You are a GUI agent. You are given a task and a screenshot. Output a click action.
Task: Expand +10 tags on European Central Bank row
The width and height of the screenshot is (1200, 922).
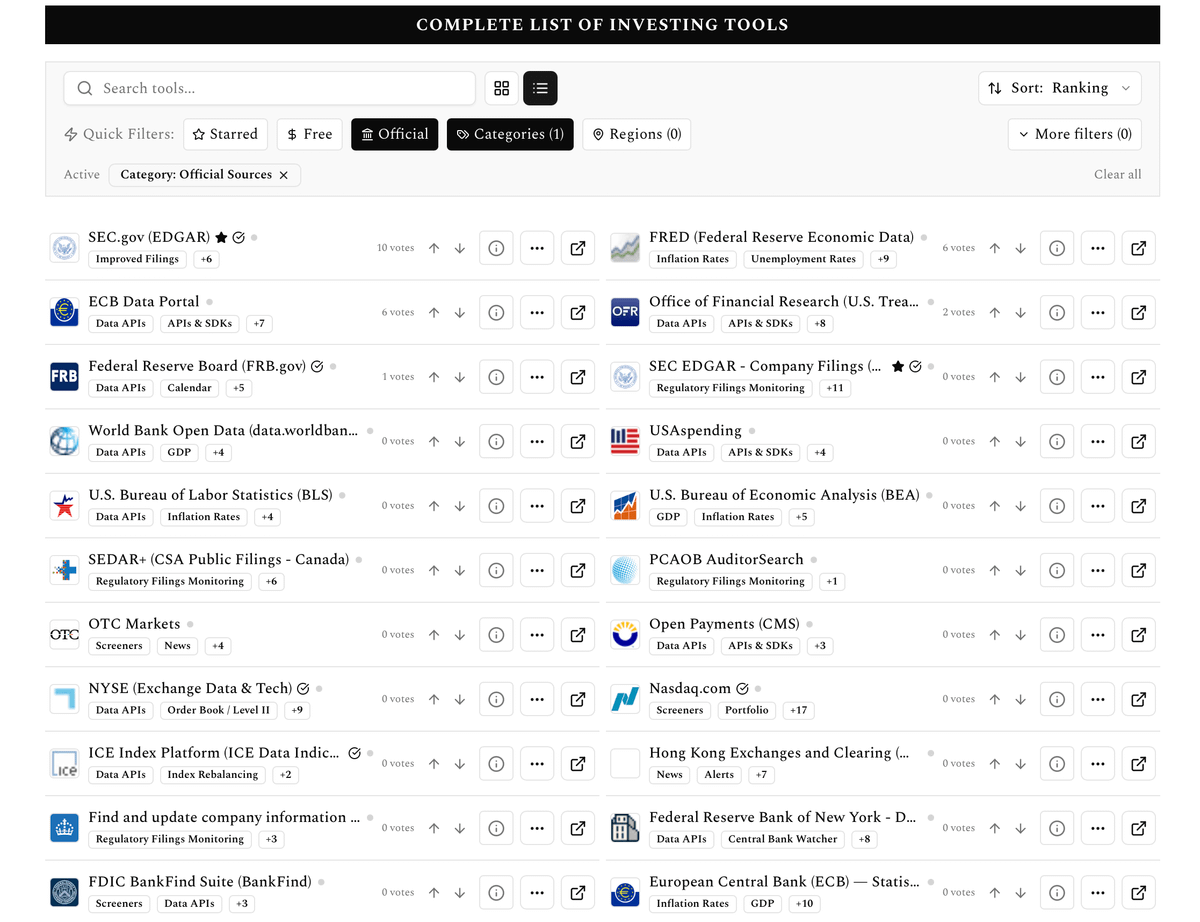[804, 904]
